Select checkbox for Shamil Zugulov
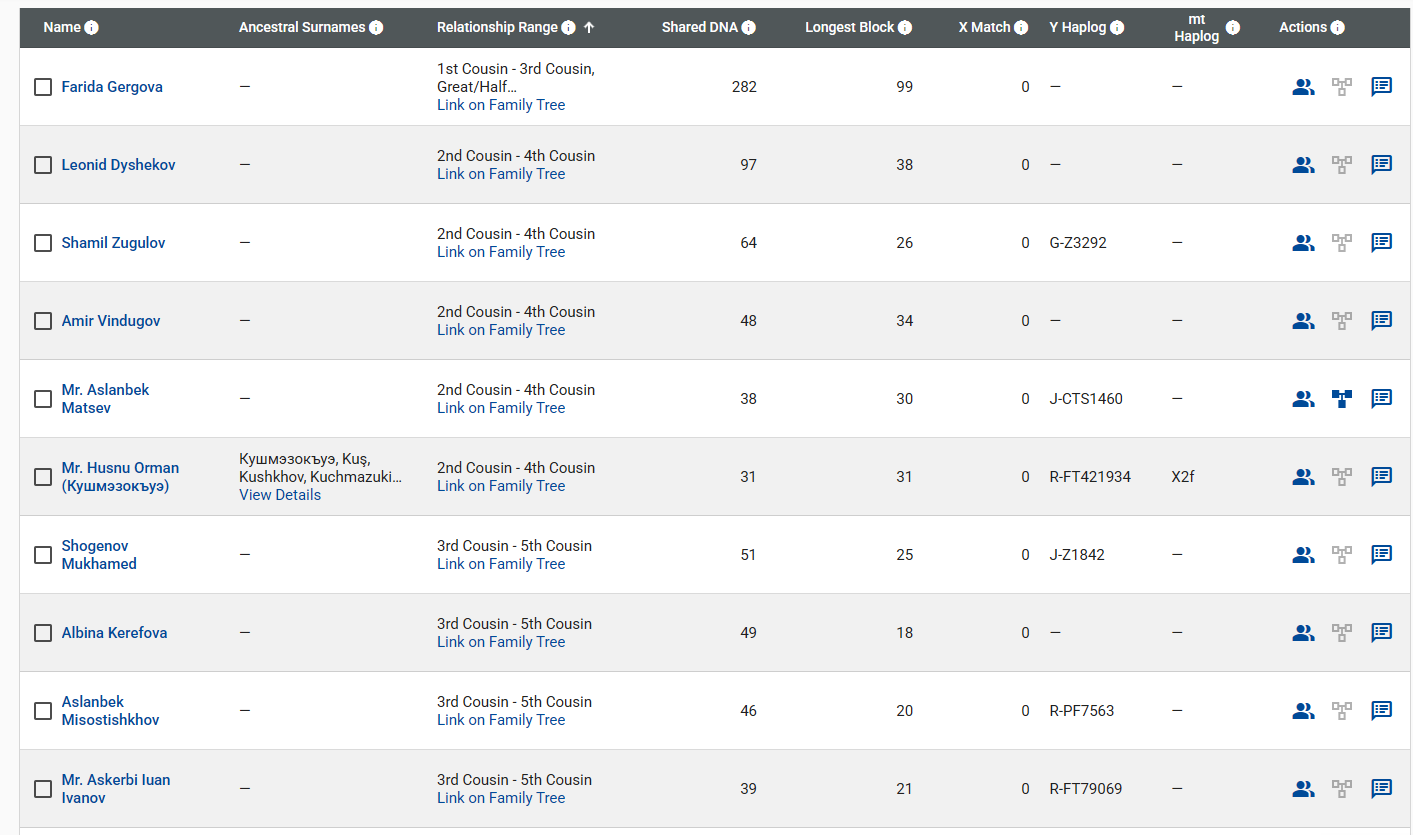 [43, 243]
